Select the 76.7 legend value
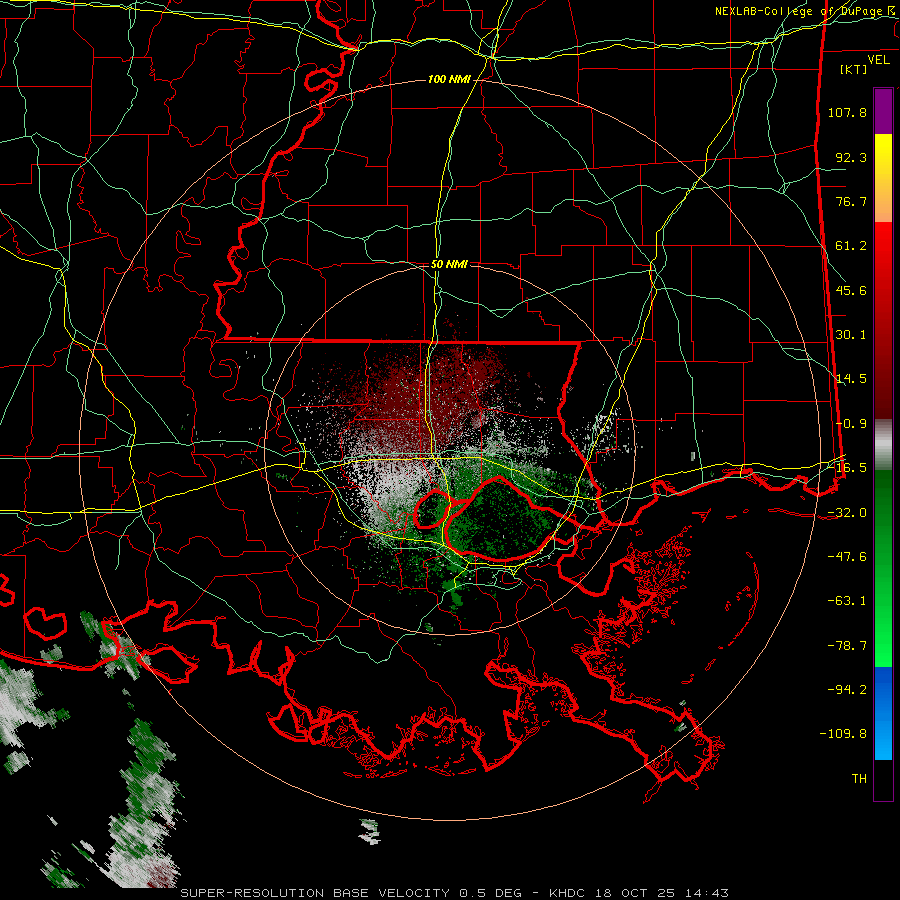Viewport: 900px width, 900px height. [x=851, y=201]
